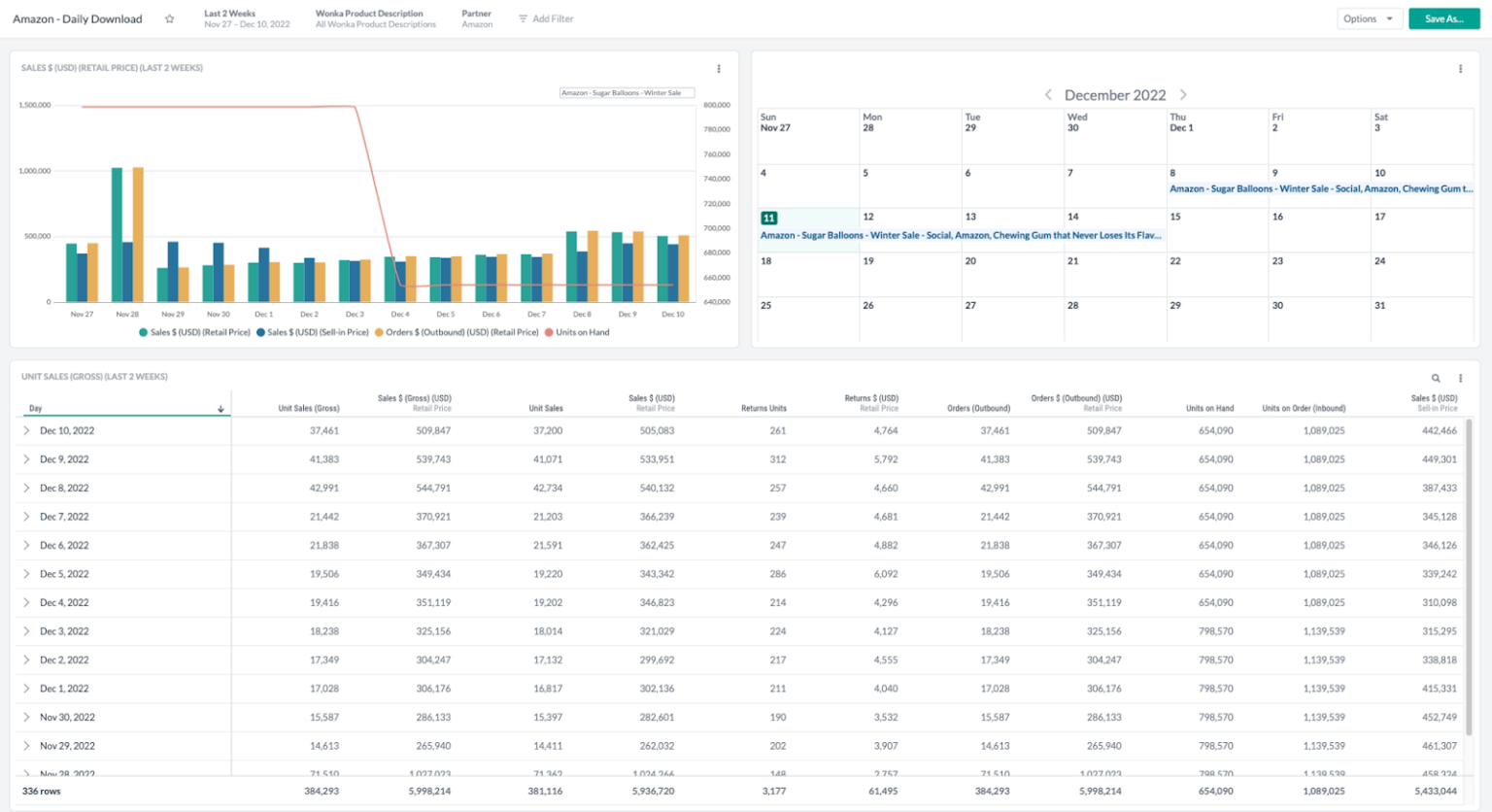This screenshot has width=1492, height=812.
Task: Open the calendar widget's three-dot menu
Action: [x=1460, y=68]
